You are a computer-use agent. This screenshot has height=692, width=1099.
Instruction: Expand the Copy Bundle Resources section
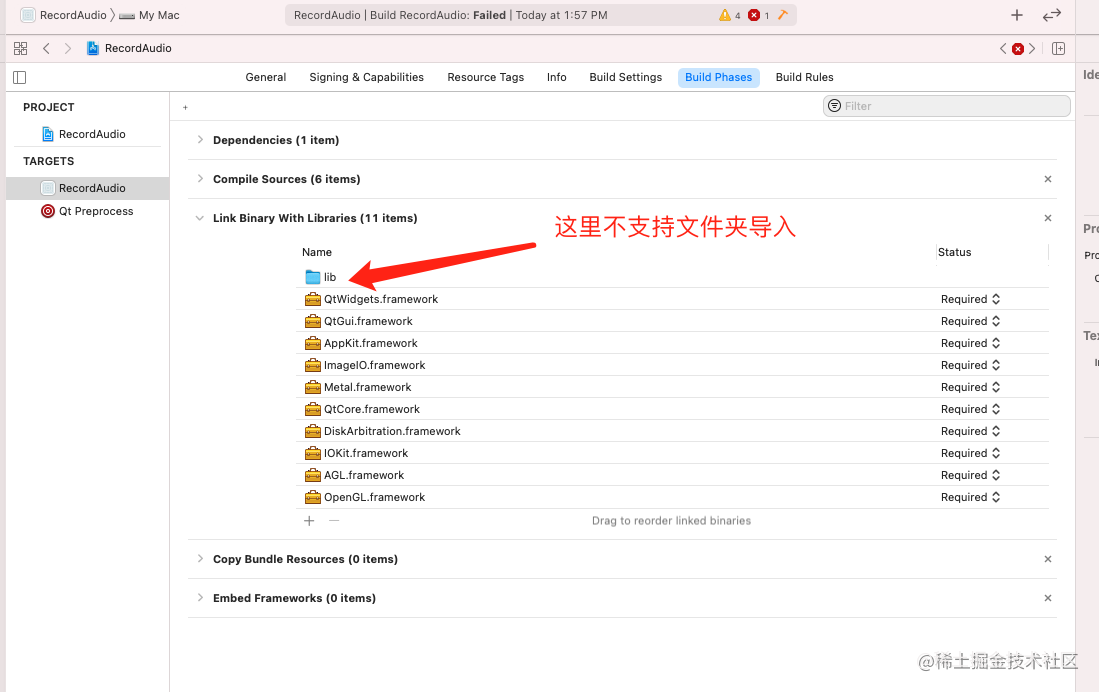click(200, 559)
